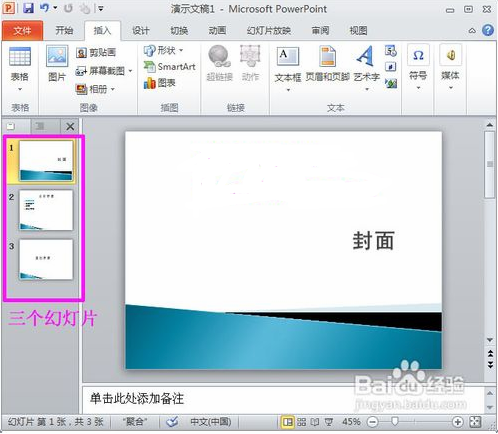
Task: Expand the 形状 shapes dropdown
Action: 181,50
